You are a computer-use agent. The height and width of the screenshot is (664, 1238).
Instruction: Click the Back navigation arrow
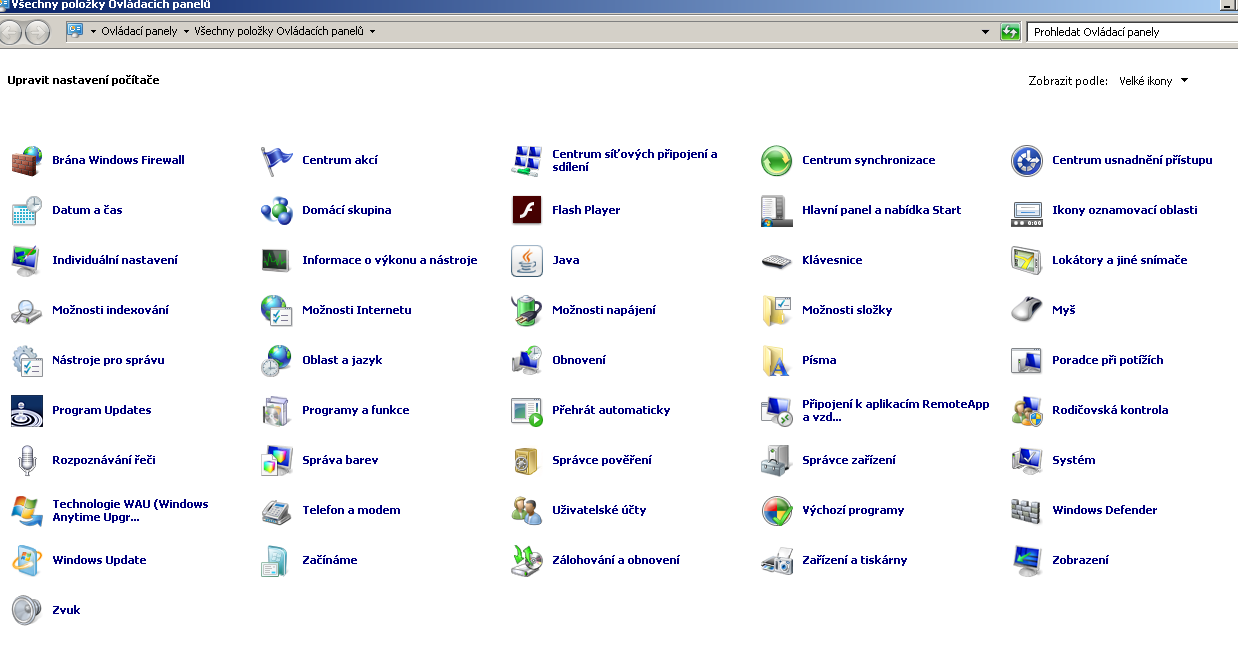(11, 32)
